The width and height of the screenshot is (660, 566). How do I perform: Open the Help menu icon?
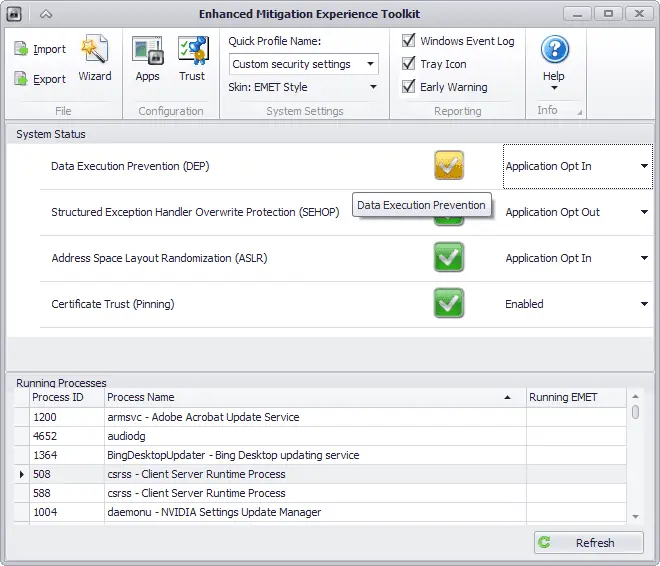point(554,50)
